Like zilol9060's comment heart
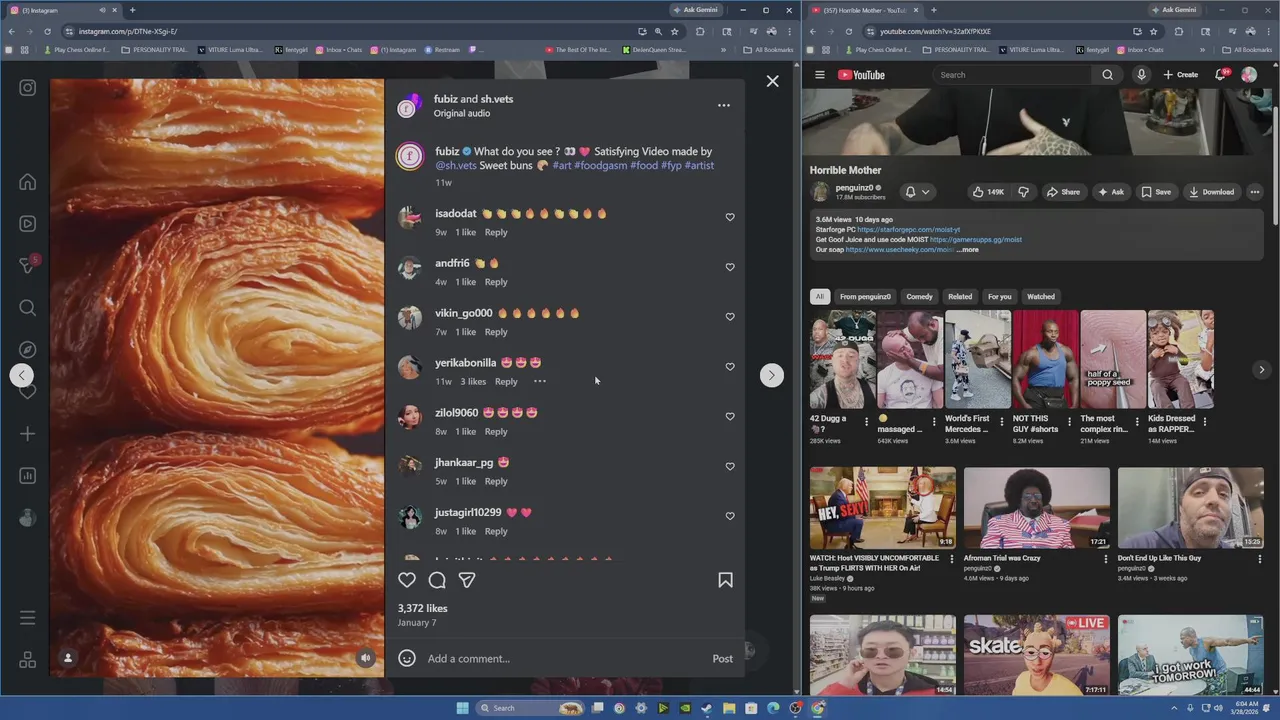The height and width of the screenshot is (720, 1280). [730, 416]
